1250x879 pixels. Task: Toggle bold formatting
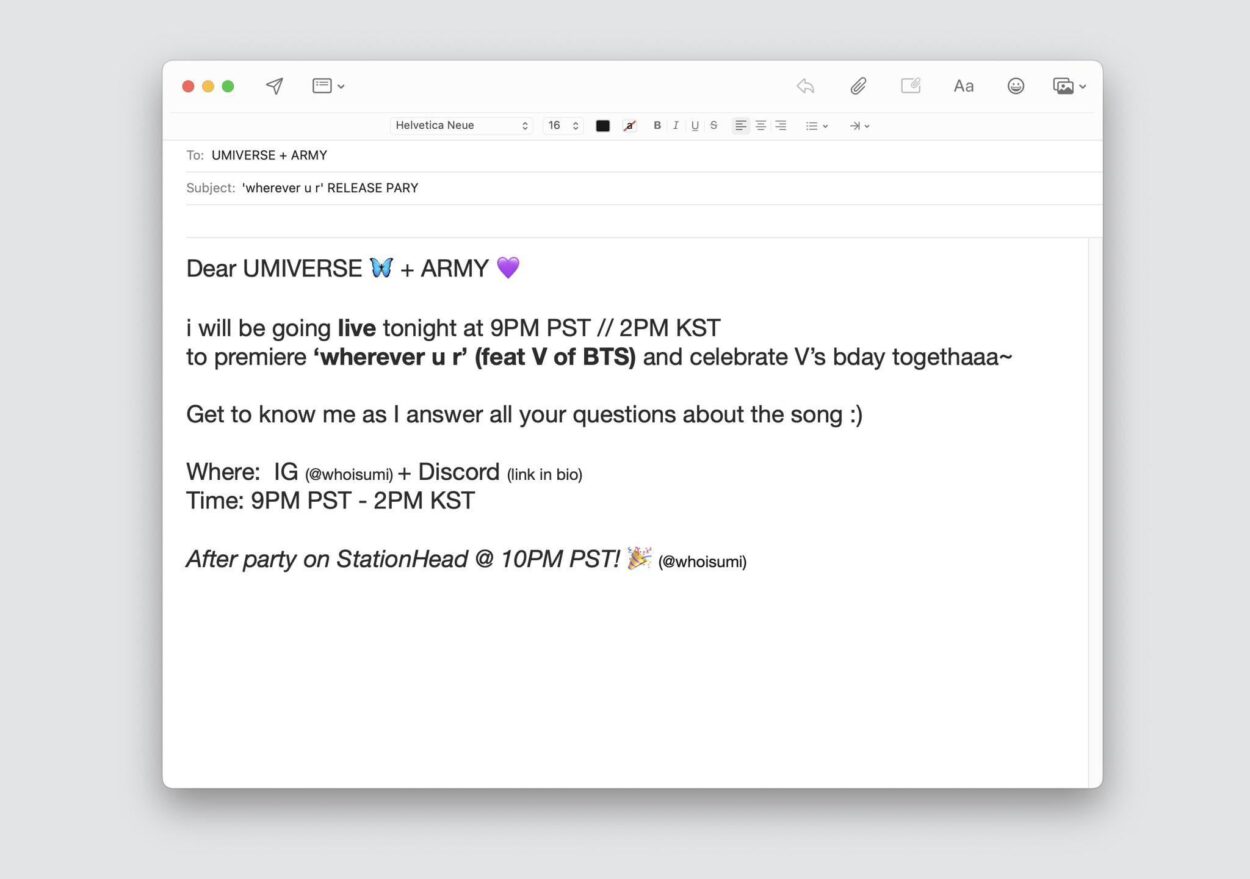(657, 126)
